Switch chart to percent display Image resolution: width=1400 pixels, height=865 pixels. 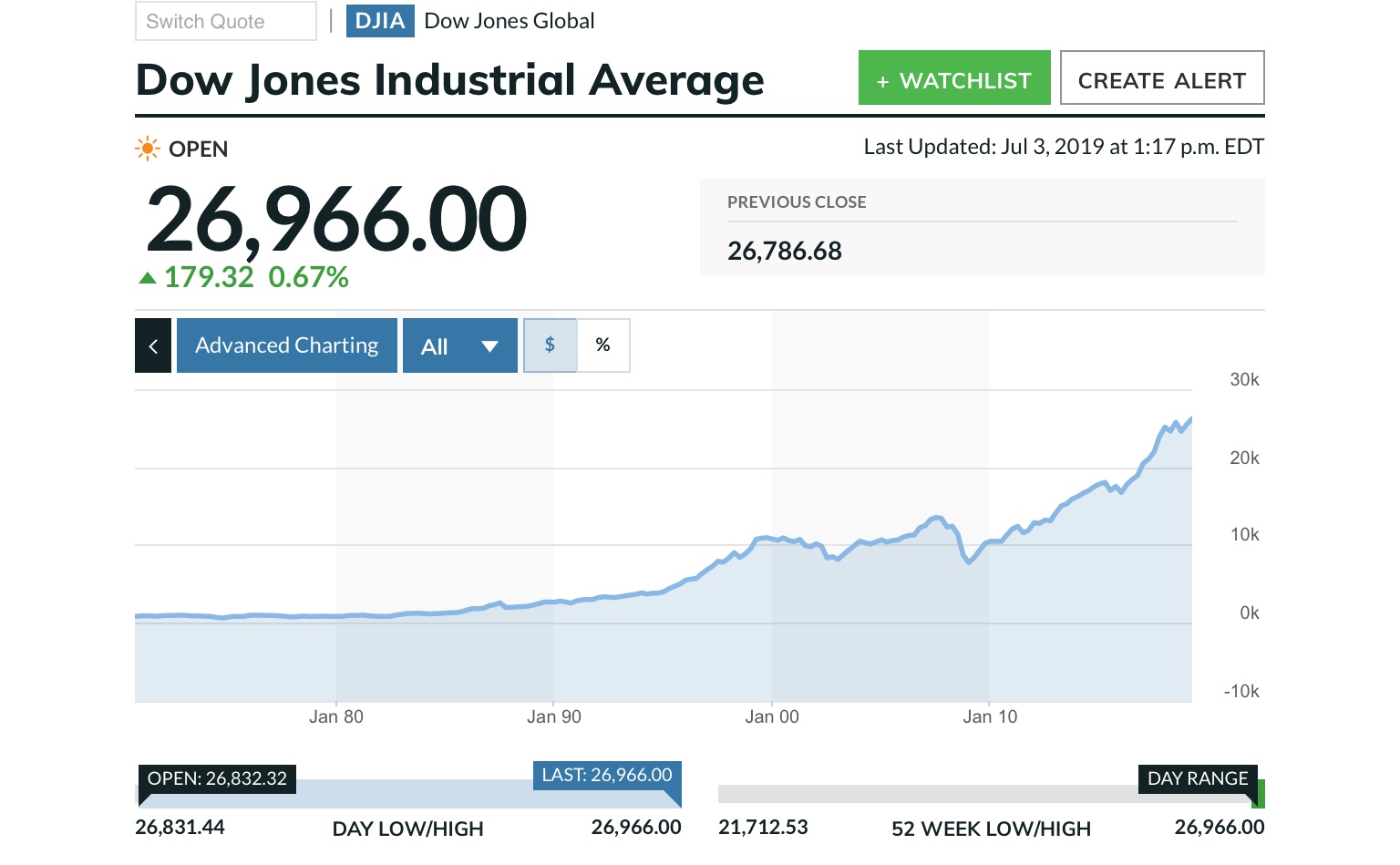click(x=602, y=345)
